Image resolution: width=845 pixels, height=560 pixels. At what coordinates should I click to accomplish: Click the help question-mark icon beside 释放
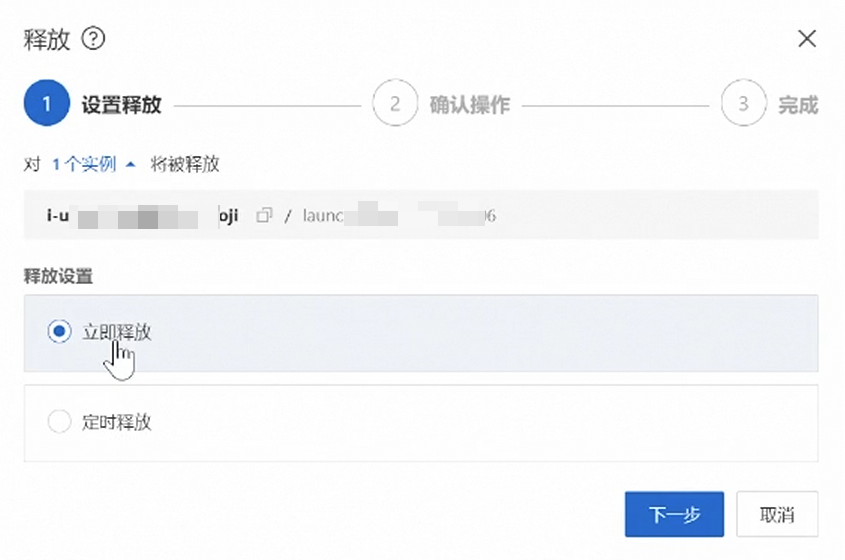click(x=94, y=39)
